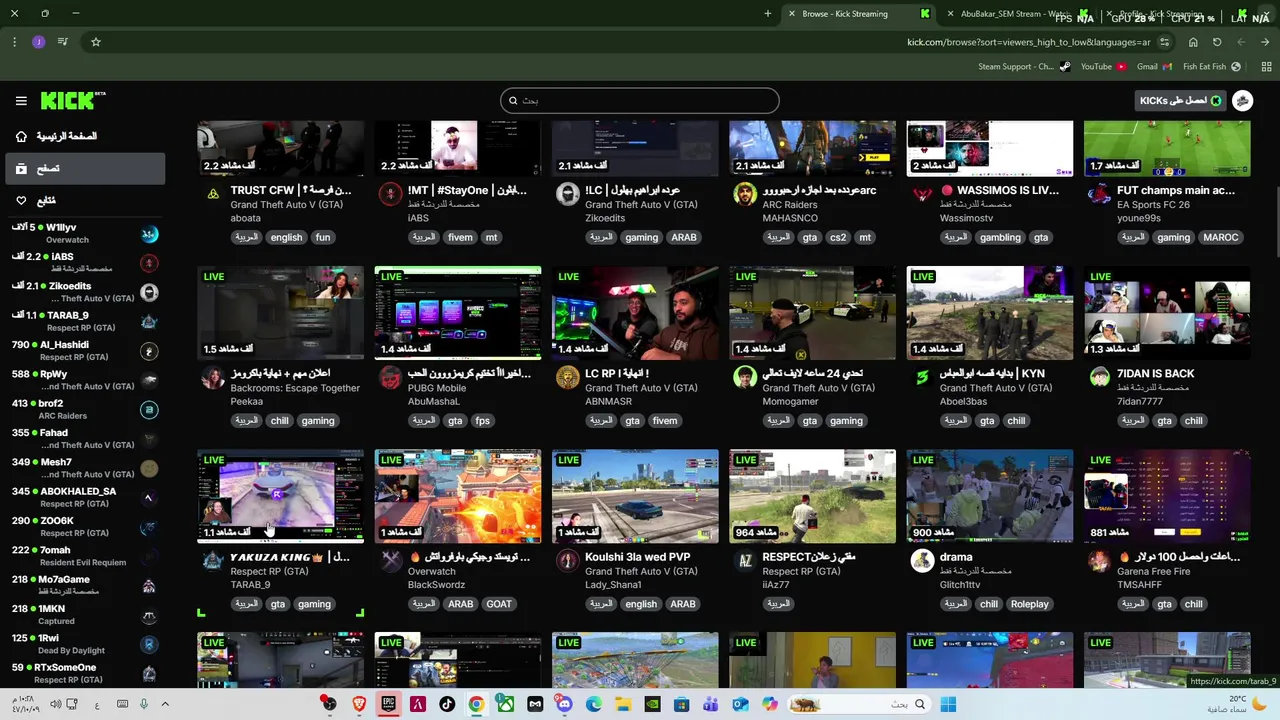Screen dimensions: 1280x720
Task: Click the Wassimostv channel avatar
Action: (x=922, y=194)
